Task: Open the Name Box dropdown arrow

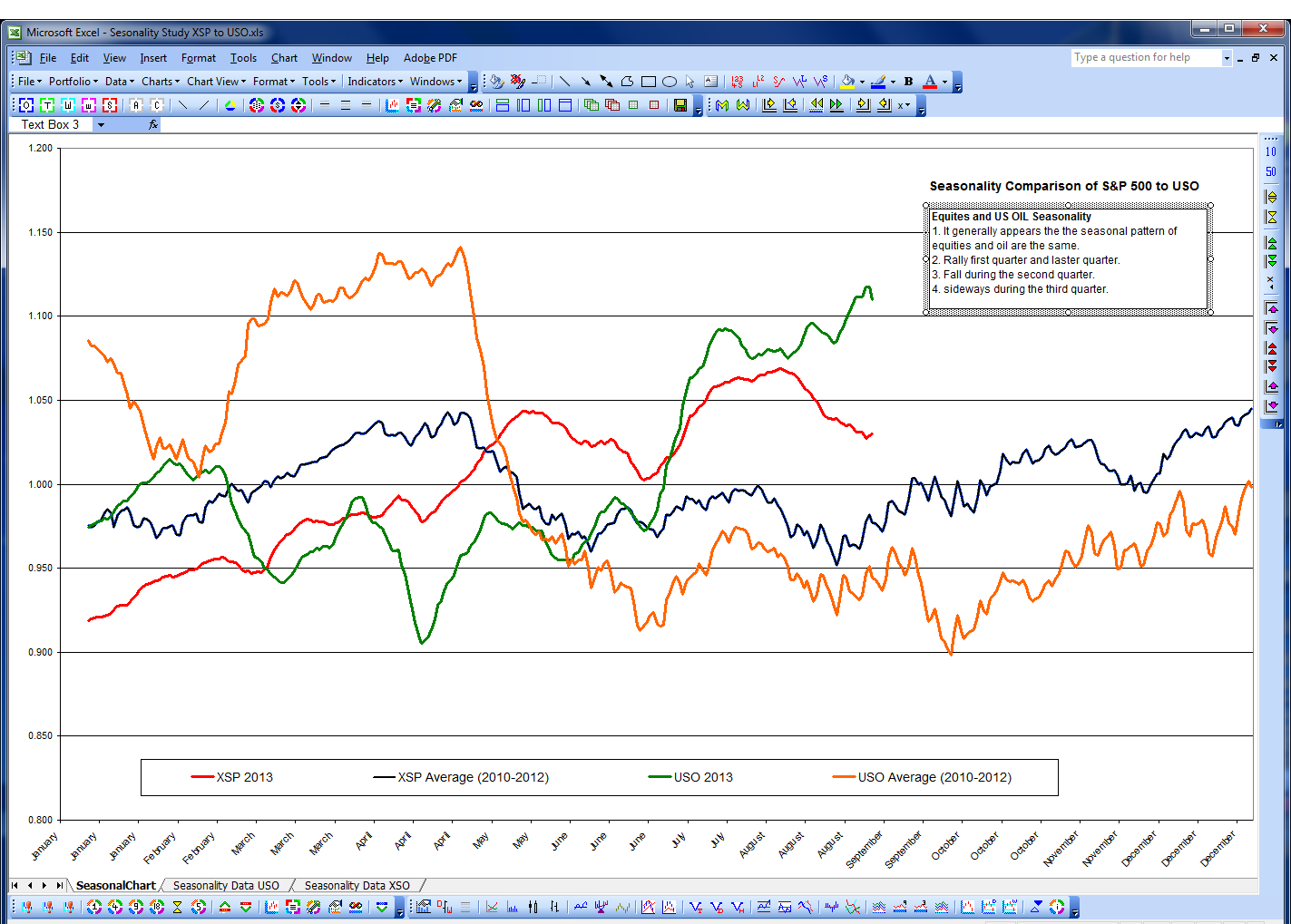Action: pyautogui.click(x=102, y=125)
